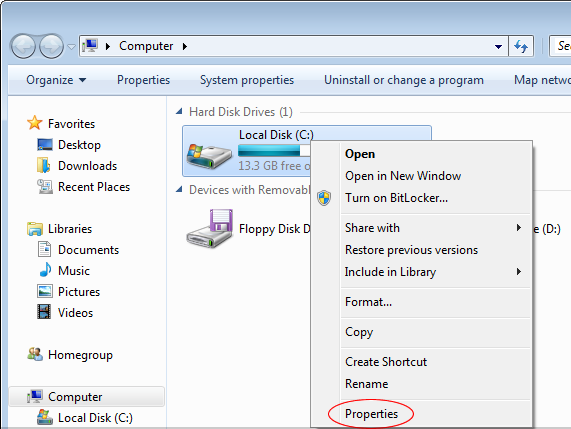
Task: Collapse the Devices with Removable Storage group
Action: point(179,189)
